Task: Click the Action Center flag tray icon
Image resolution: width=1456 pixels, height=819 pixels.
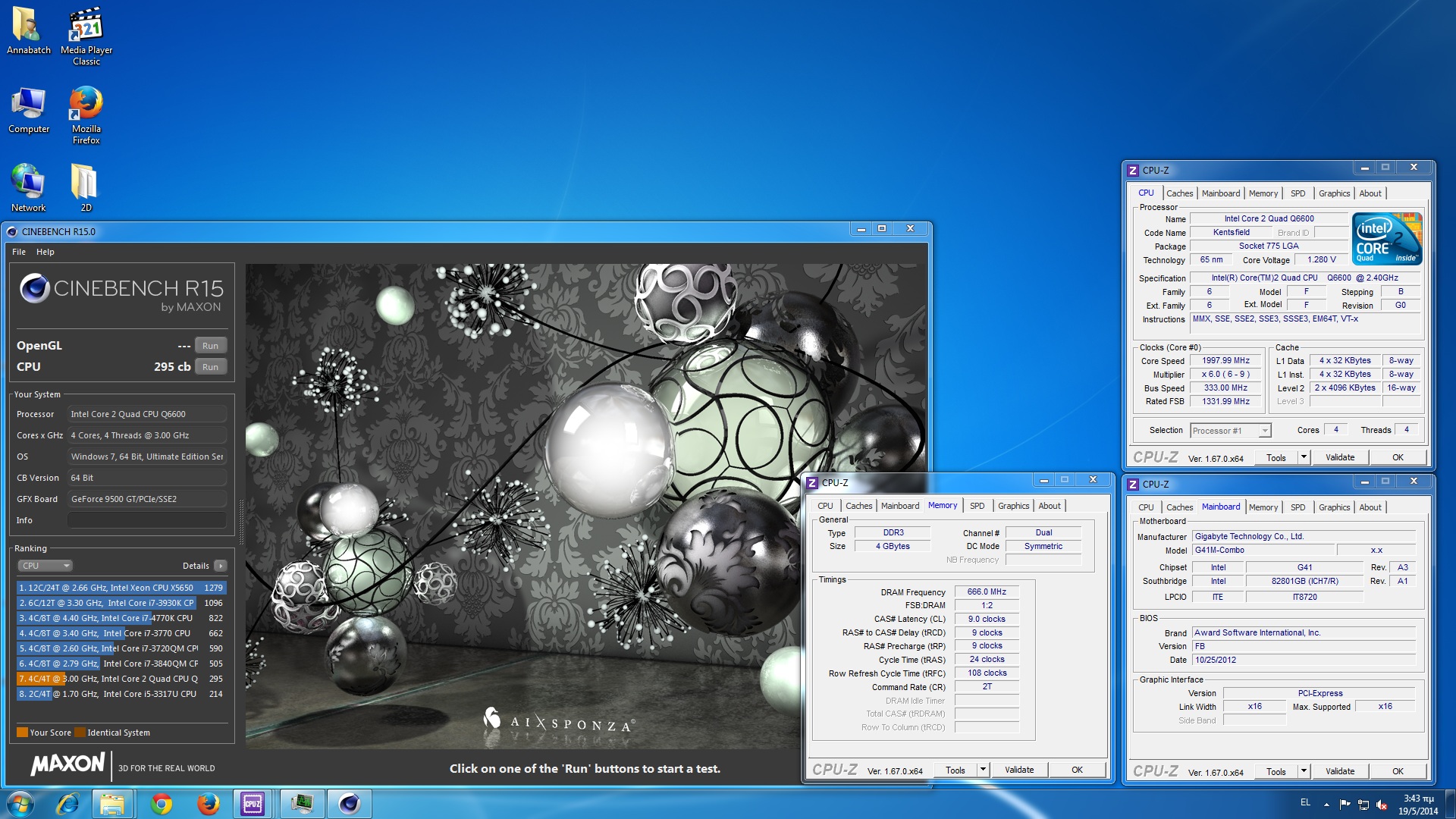Action: tap(1345, 804)
